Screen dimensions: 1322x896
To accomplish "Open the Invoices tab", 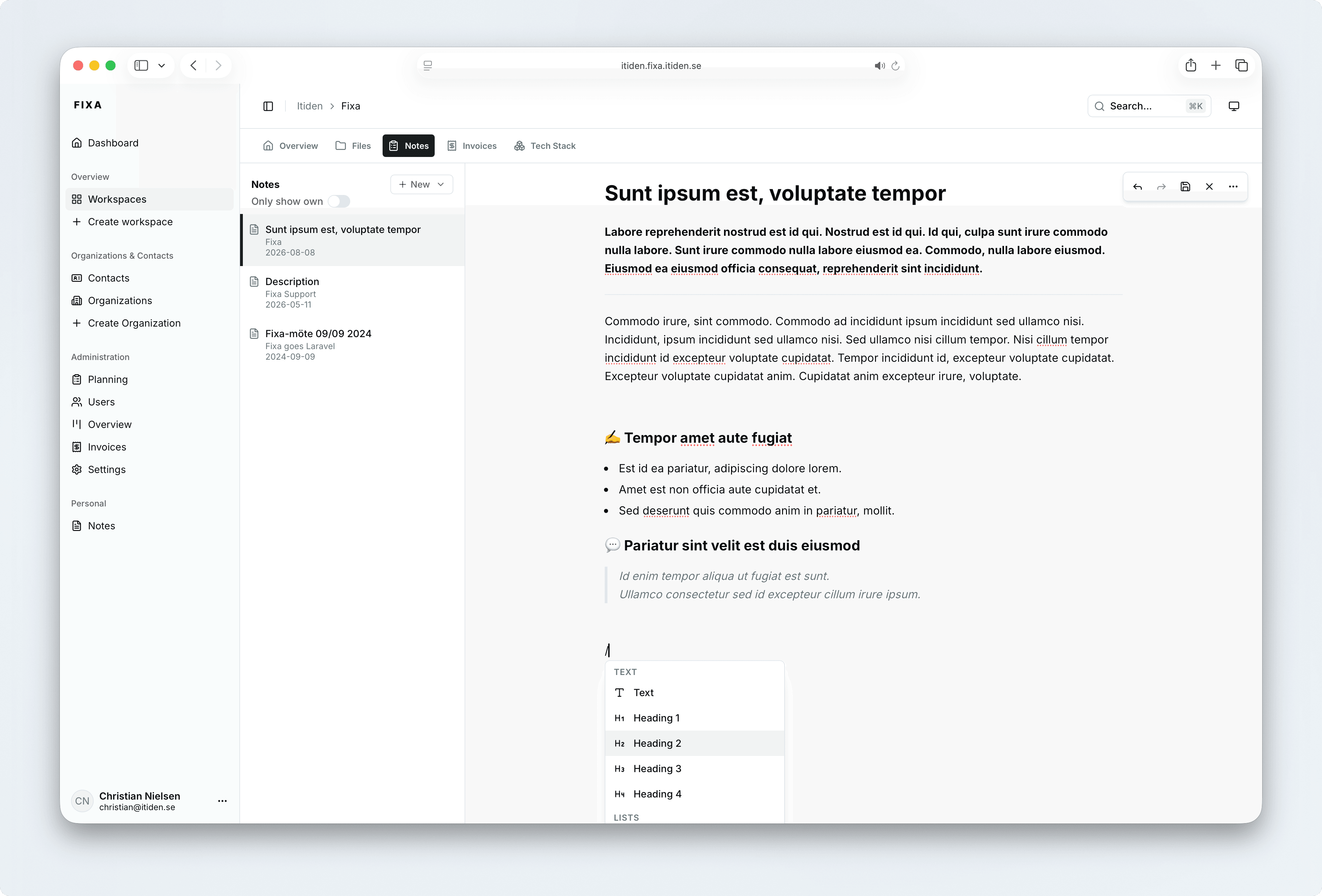I will 472,146.
